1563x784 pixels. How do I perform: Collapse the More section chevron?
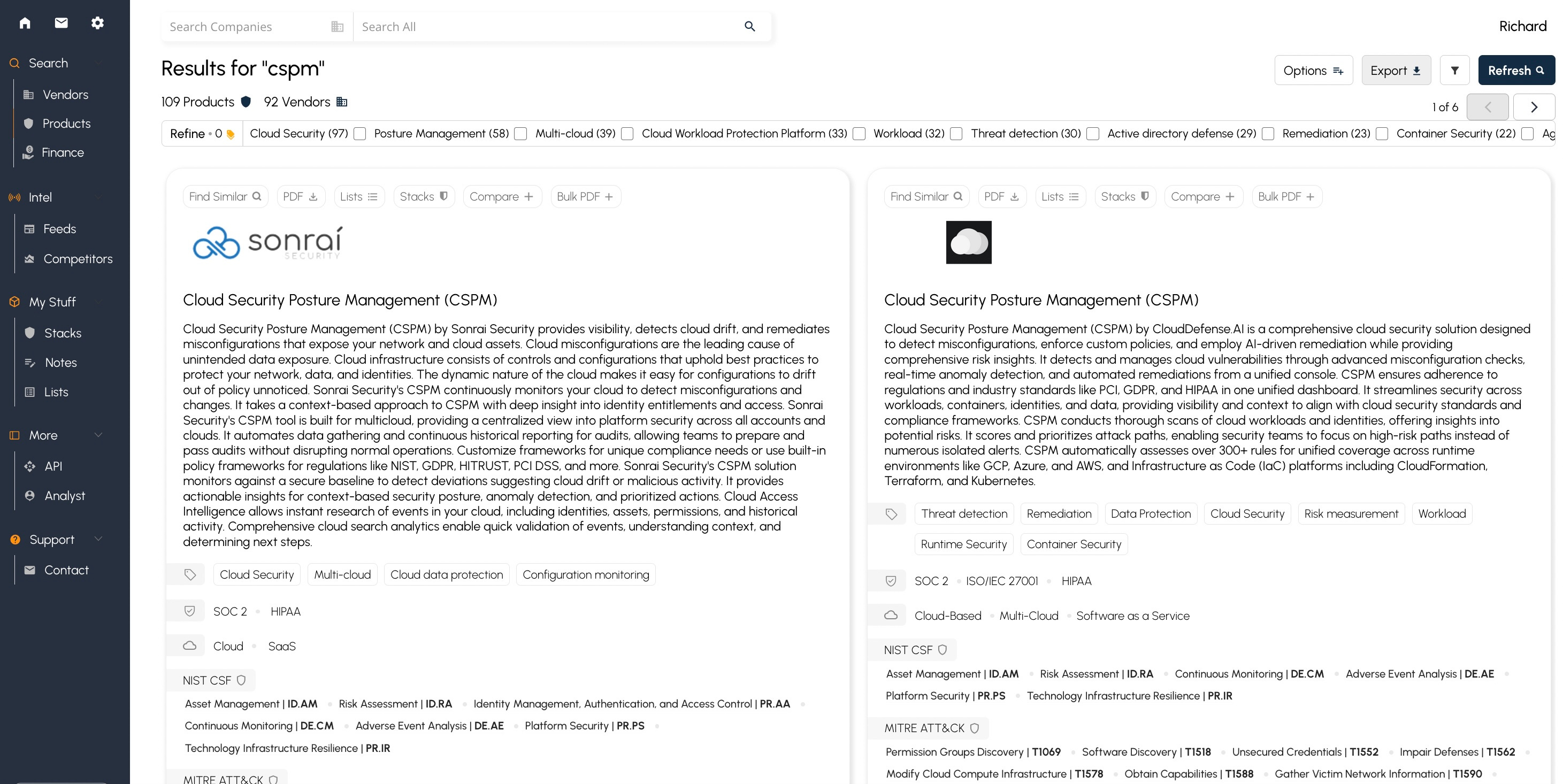[x=98, y=435]
